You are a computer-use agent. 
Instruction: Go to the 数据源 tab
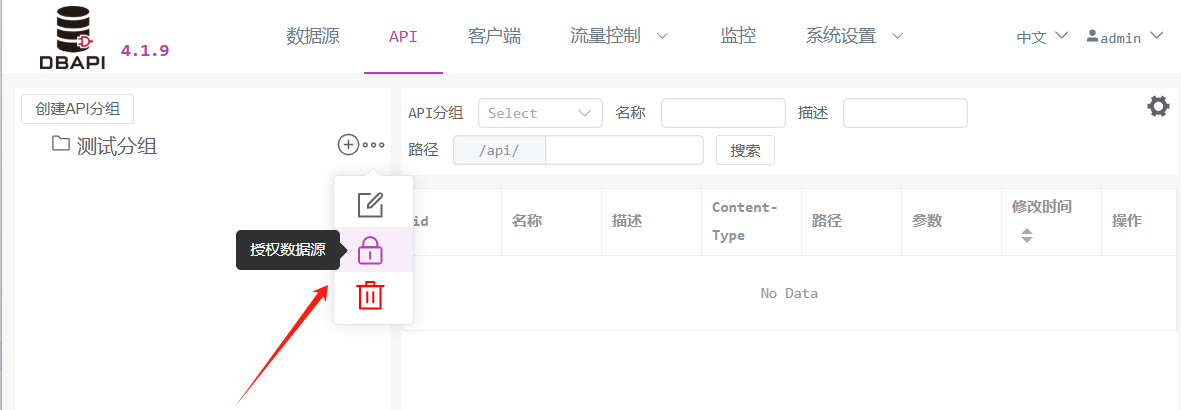[313, 35]
